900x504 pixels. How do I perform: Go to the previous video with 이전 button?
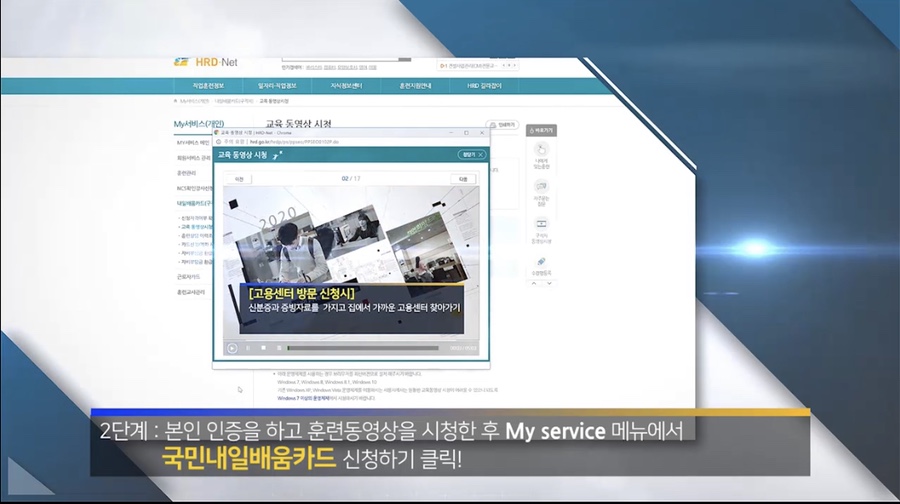(x=239, y=179)
